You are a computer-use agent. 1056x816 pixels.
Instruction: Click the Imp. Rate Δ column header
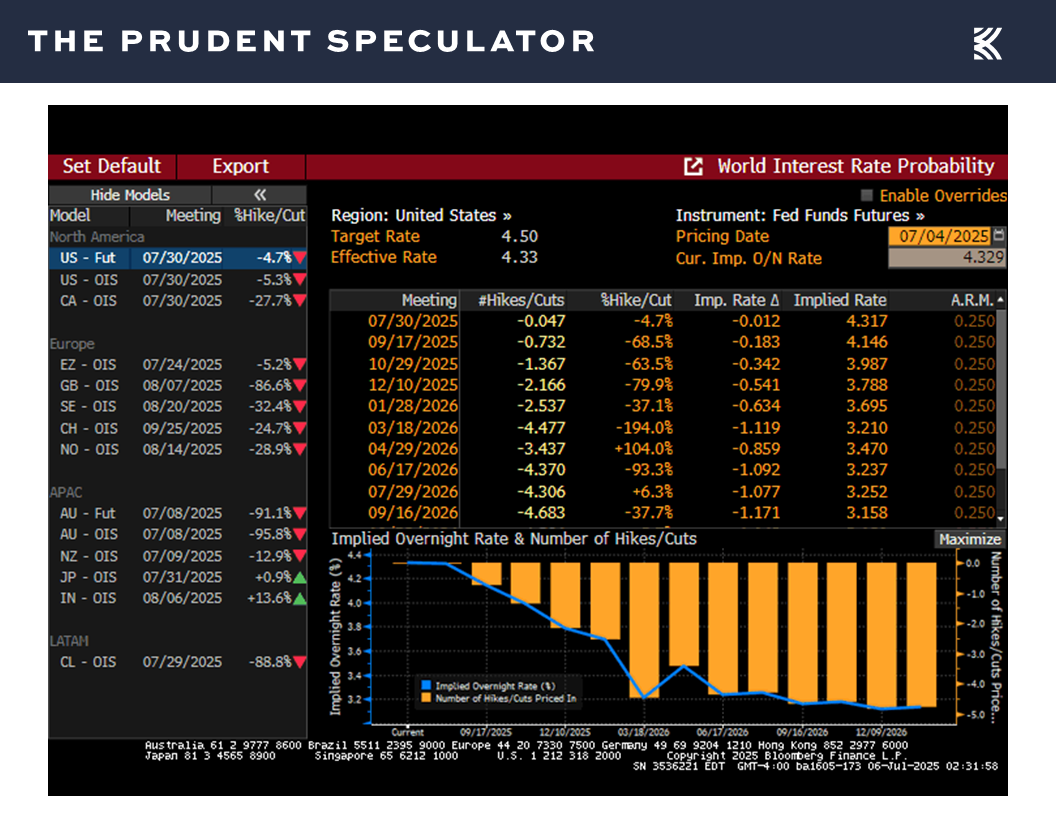coord(736,300)
